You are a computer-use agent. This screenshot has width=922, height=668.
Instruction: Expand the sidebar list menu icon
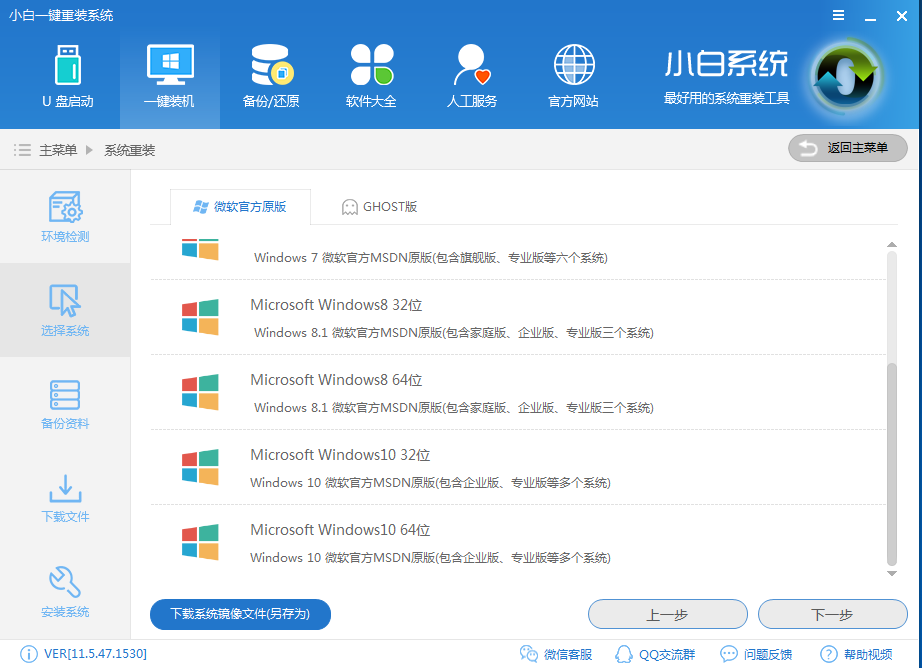point(22,148)
